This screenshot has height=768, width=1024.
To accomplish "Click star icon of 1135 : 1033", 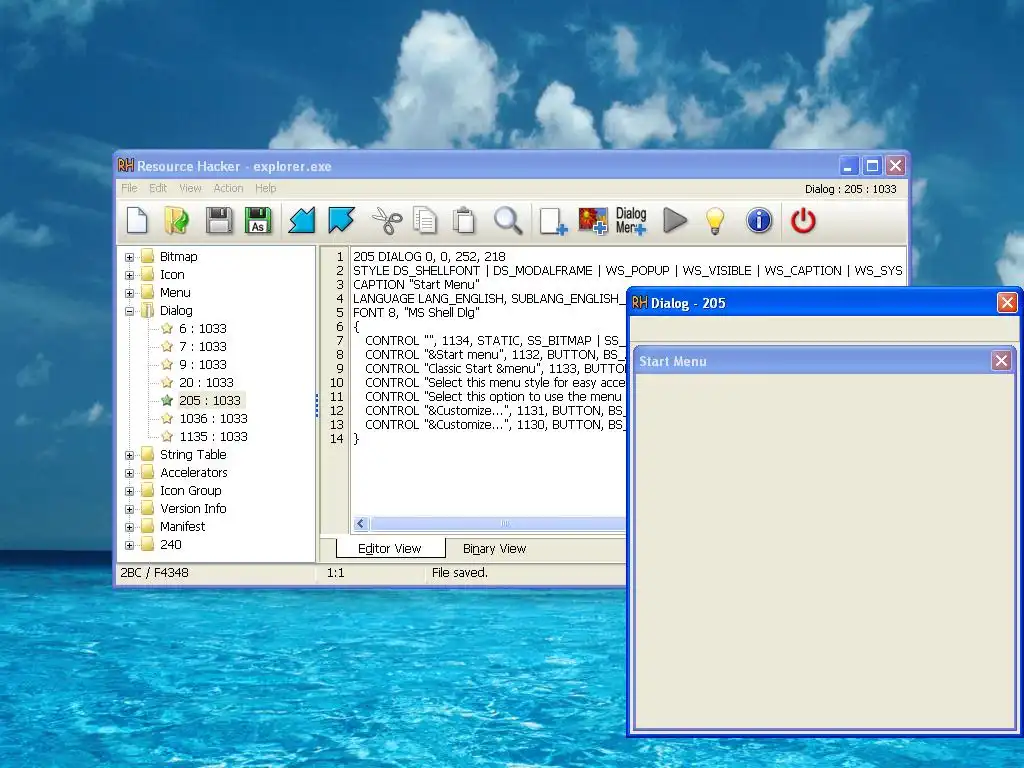I will (x=167, y=436).
